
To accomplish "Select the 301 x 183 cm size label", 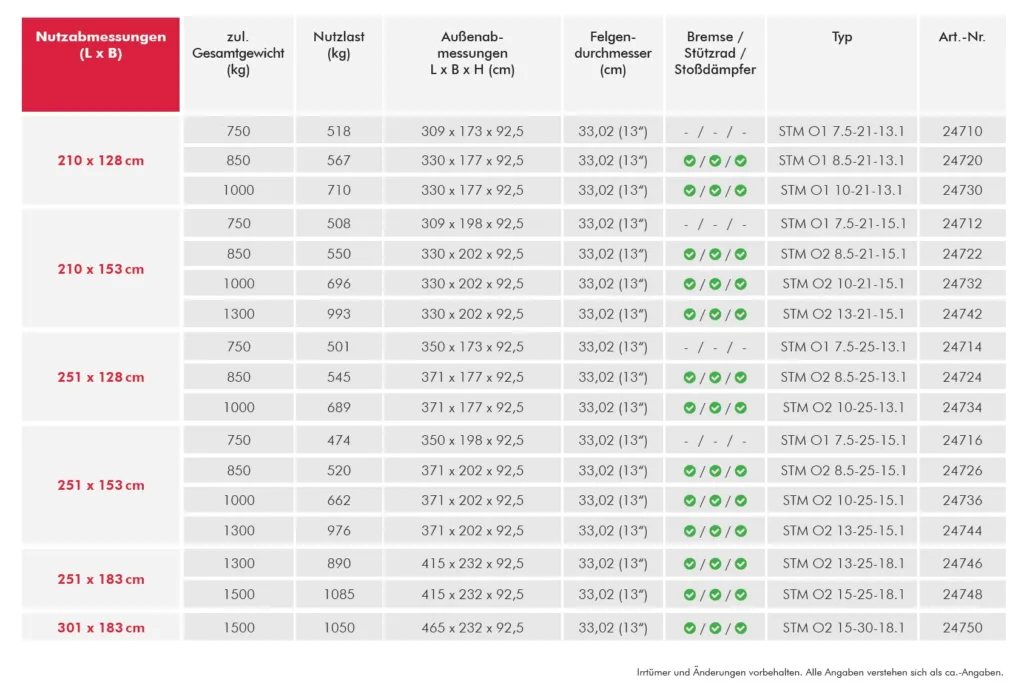I will (101, 628).
